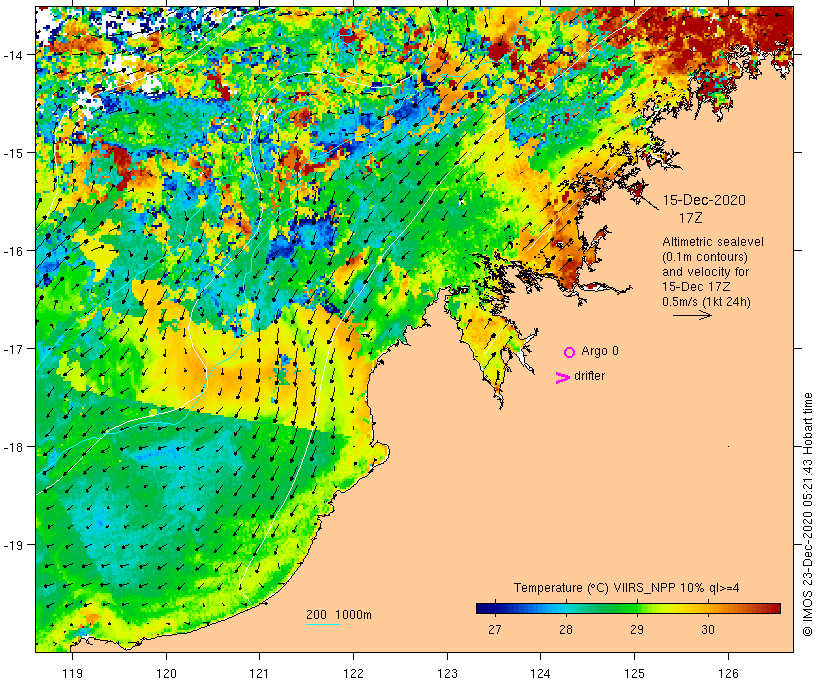Click the longitude label '125'
Screen dimensions: 820x680
pos(635,673)
